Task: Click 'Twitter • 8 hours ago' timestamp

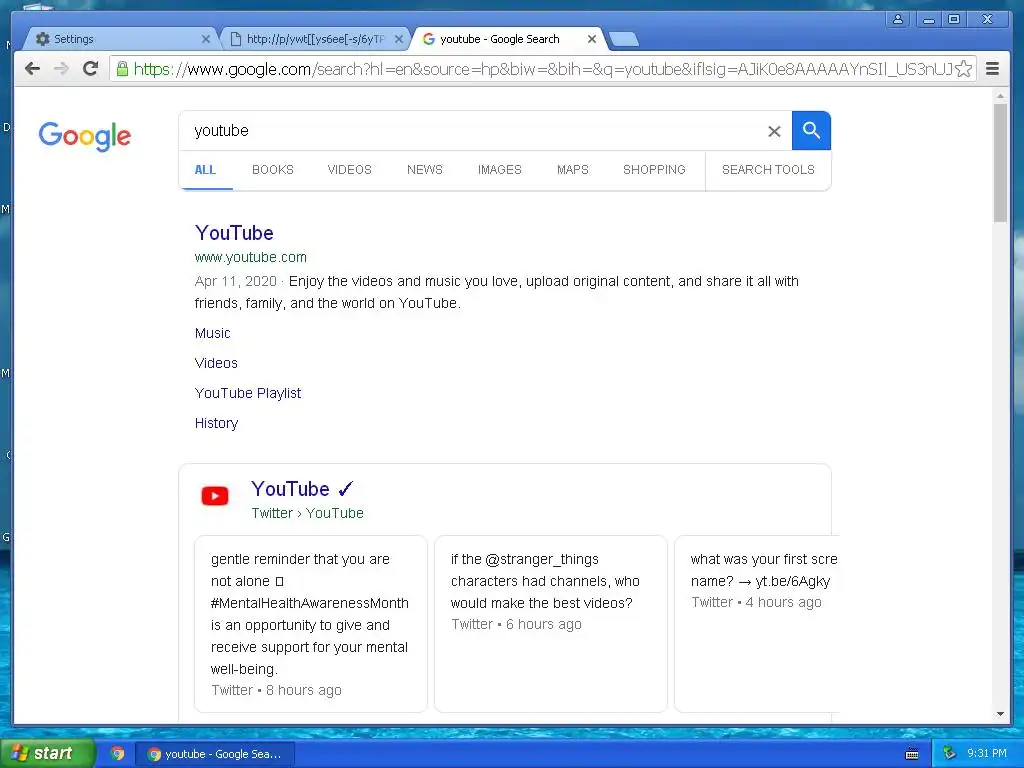Action: coord(276,690)
